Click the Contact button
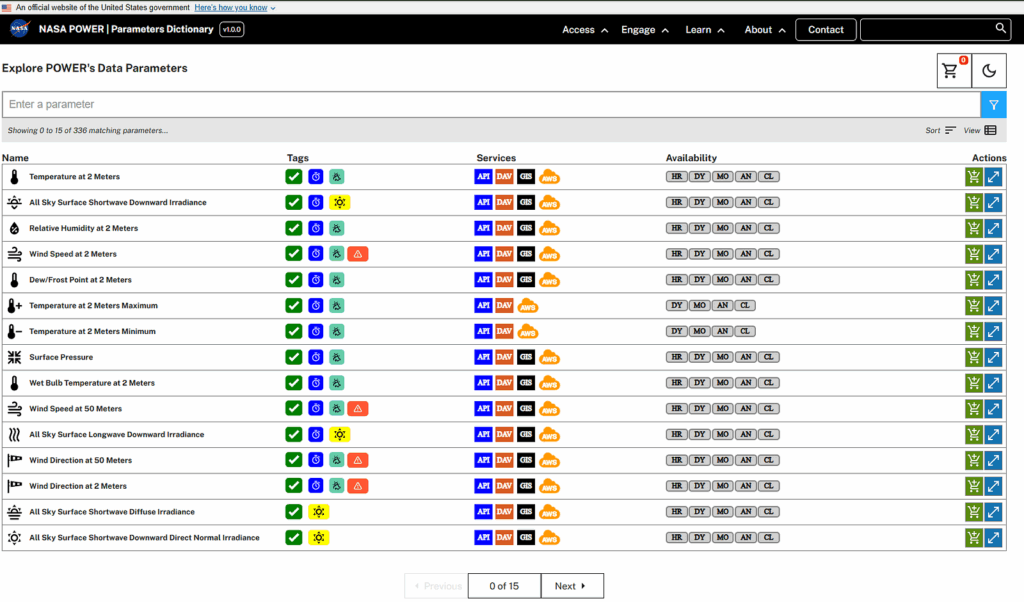Screen dimensions: 1024x602 [825, 30]
